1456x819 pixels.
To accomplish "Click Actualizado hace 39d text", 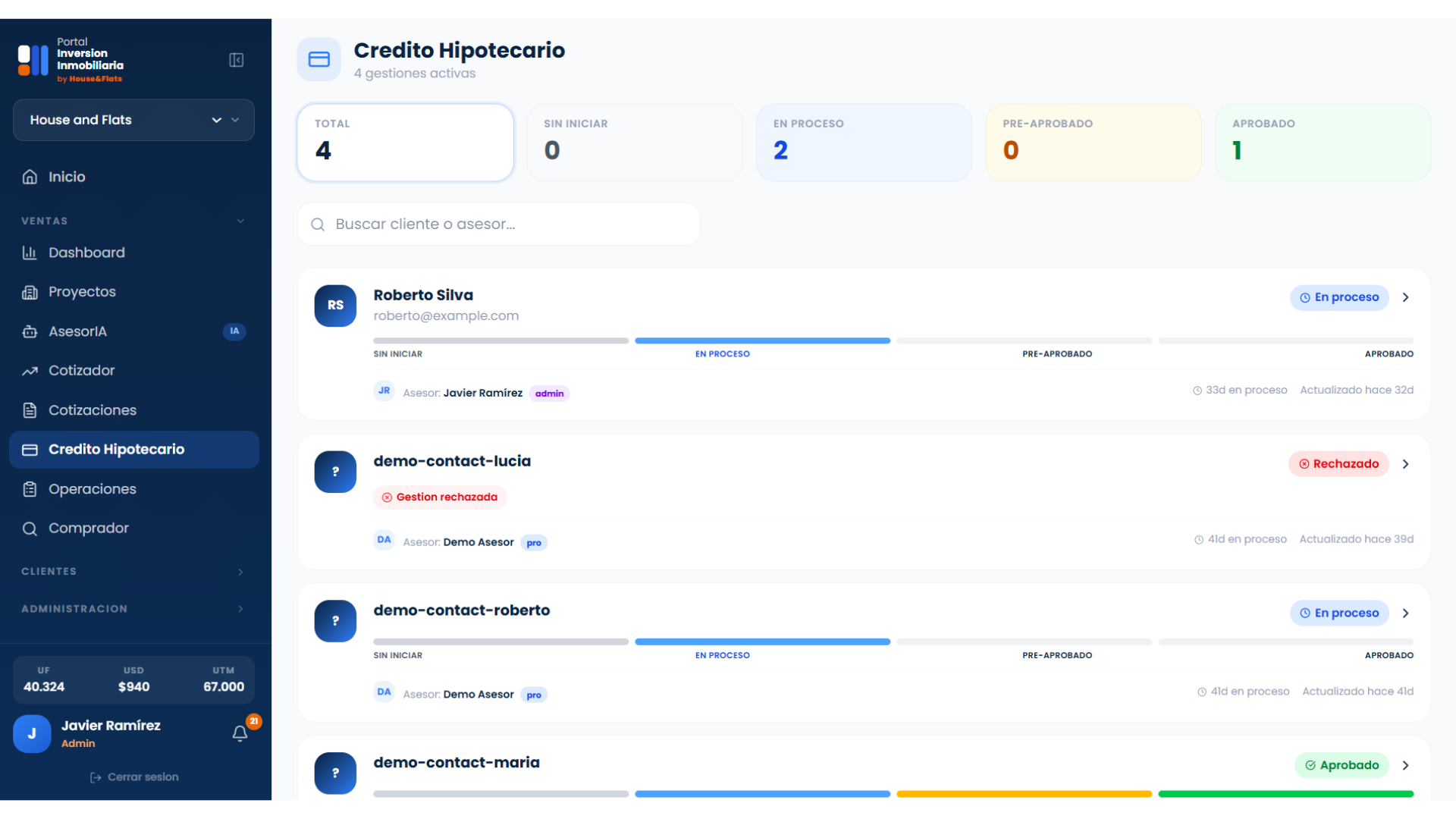I will (x=1357, y=539).
